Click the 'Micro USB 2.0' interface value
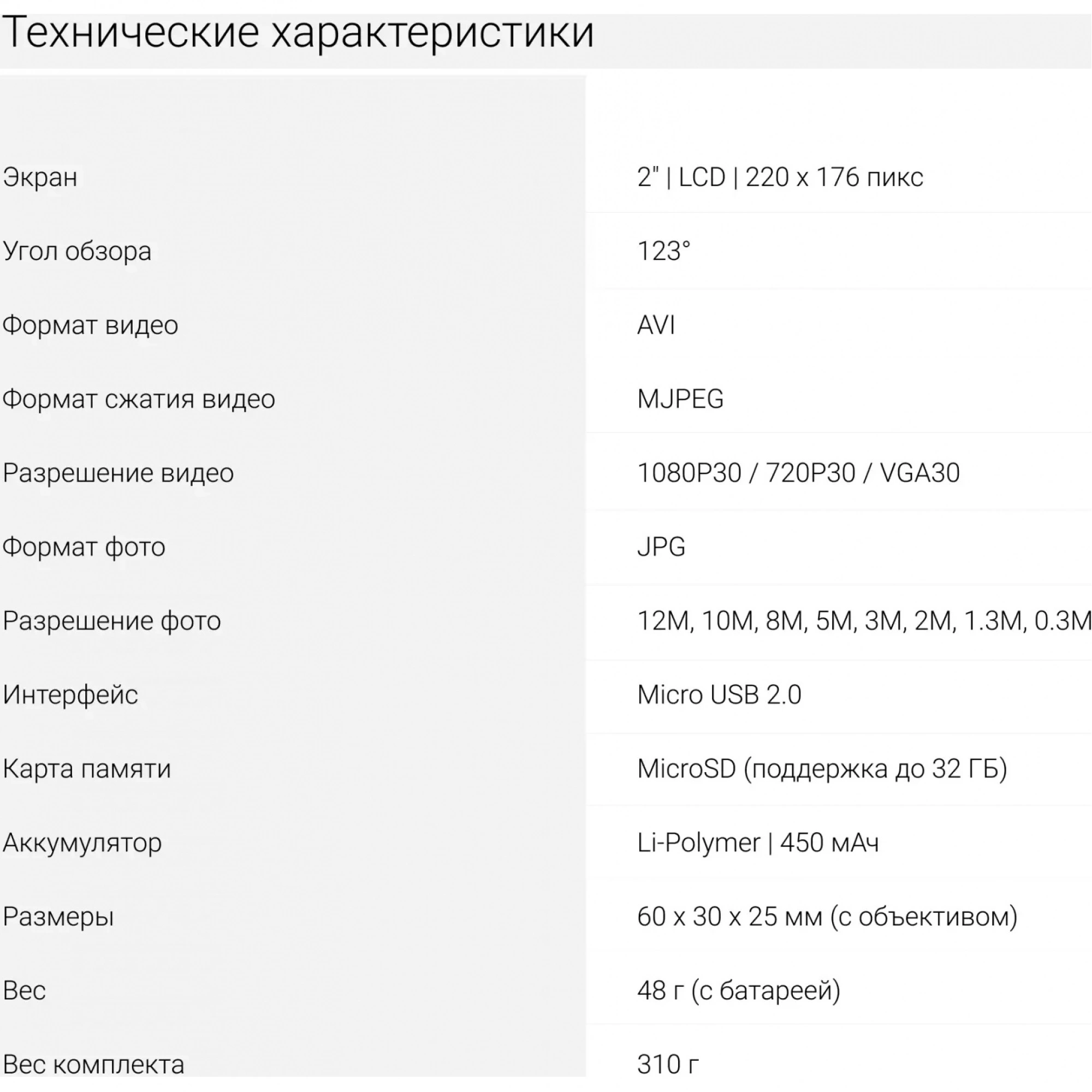1092x1092 pixels. (719, 695)
